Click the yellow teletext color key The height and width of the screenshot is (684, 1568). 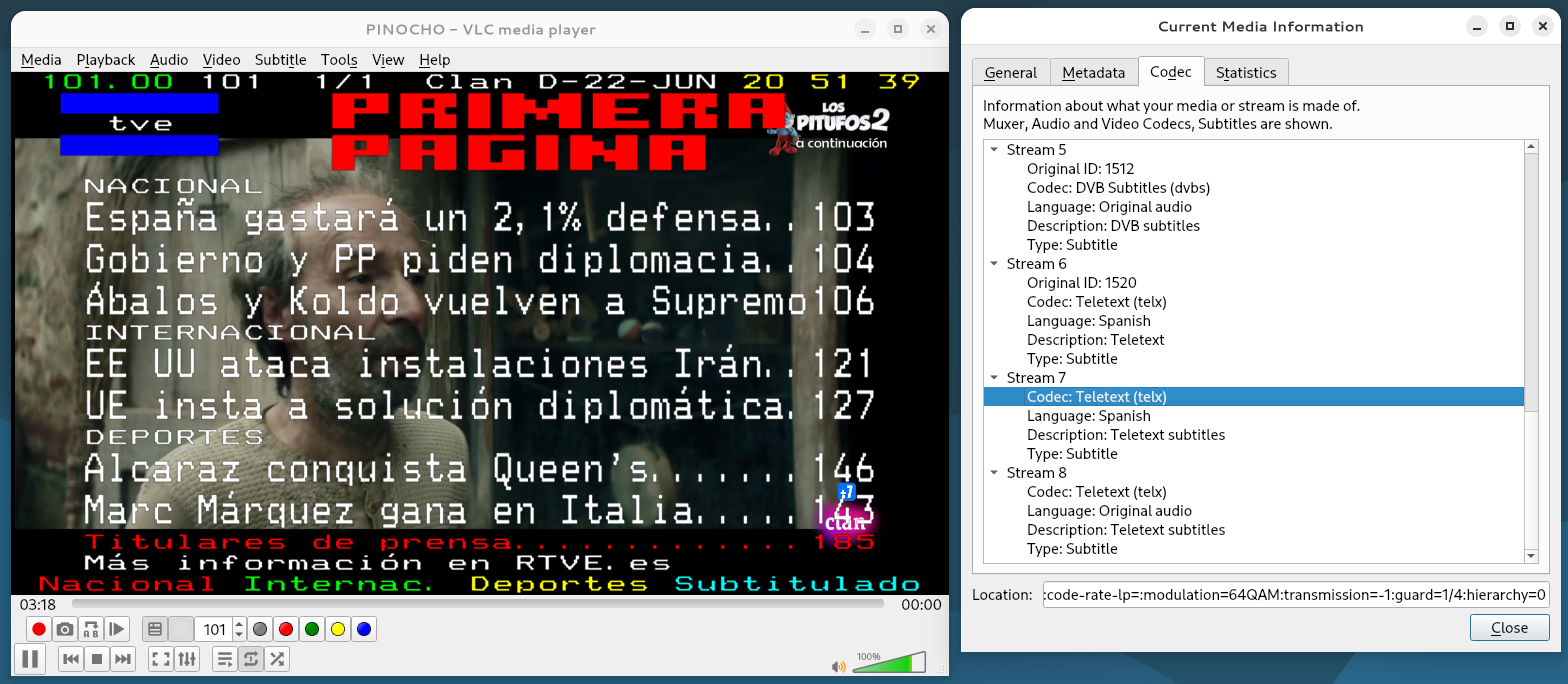pos(338,629)
